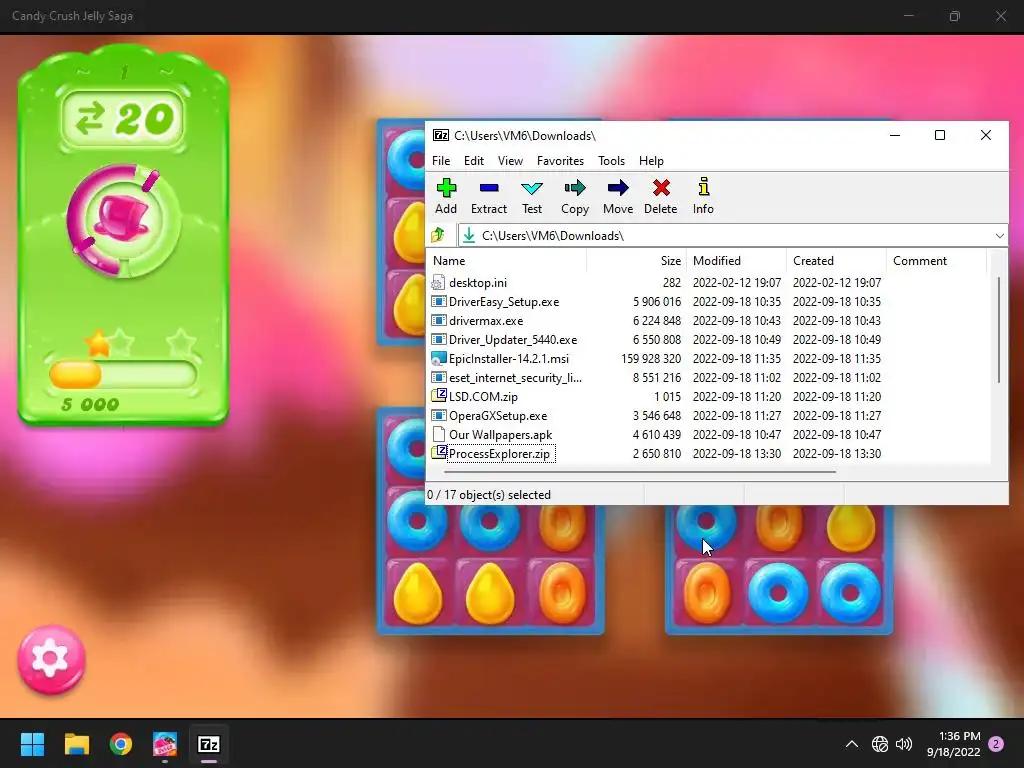Click the Our Wallpapers.apk file icon
Viewport: 1024px width, 768px height.
tap(438, 434)
